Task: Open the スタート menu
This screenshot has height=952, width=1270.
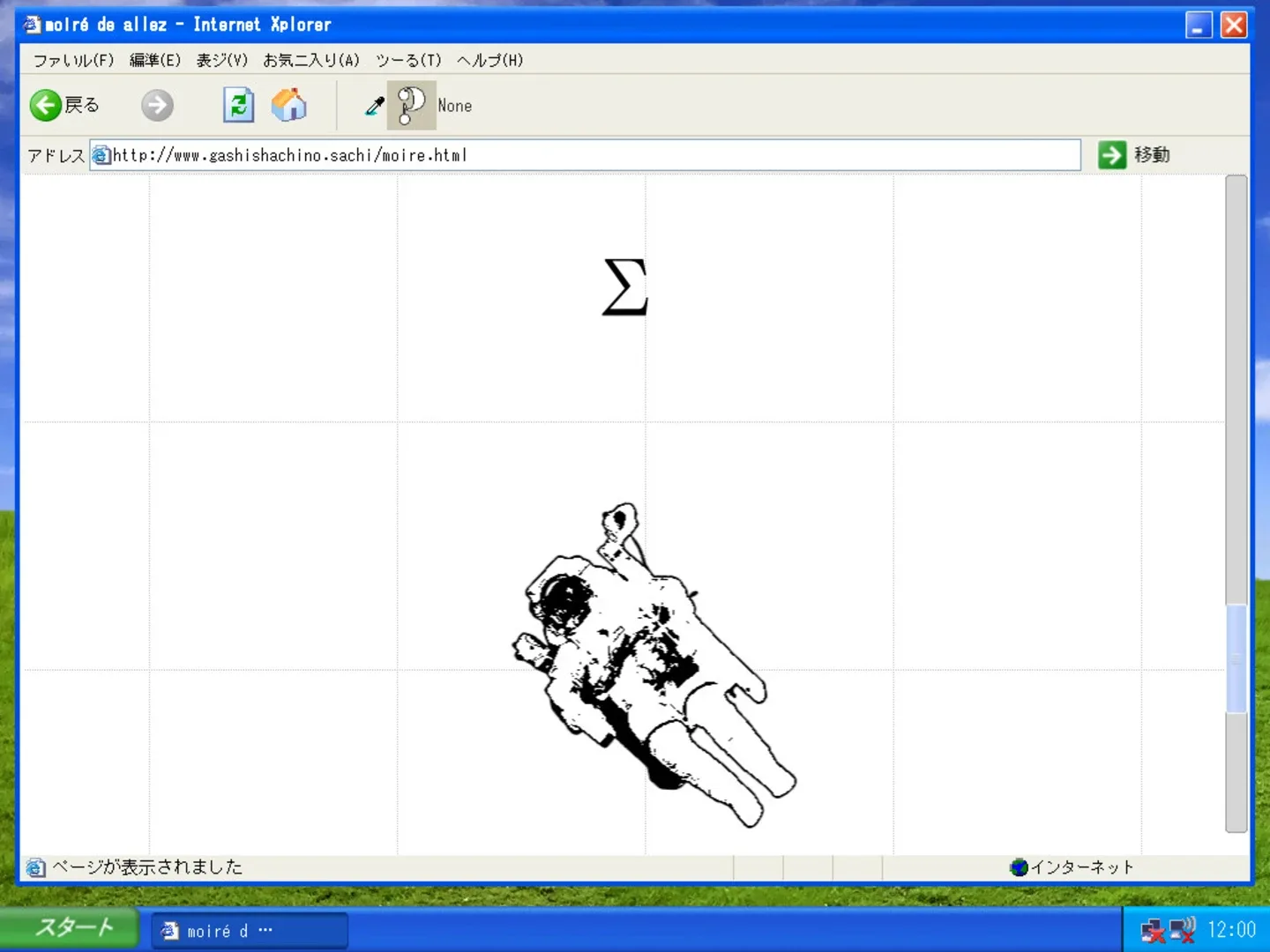Action: 71,928
